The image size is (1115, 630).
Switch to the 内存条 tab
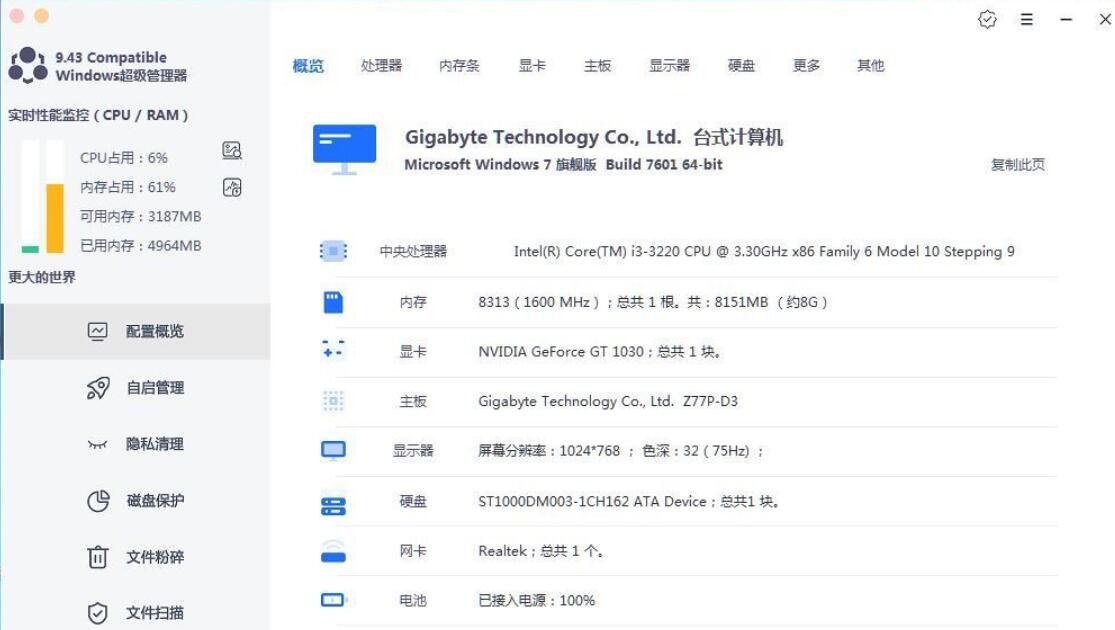459,66
